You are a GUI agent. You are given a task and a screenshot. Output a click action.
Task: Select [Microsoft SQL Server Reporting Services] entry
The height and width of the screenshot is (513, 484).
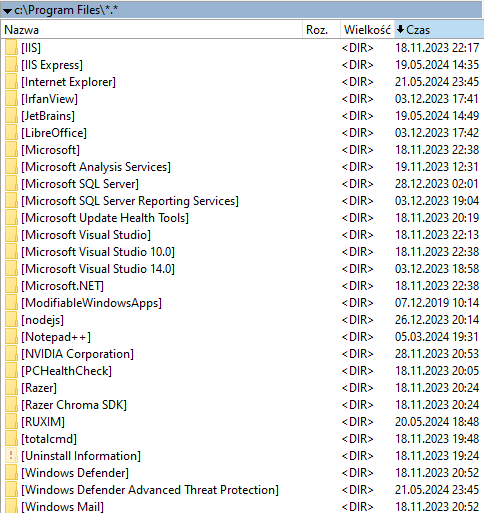130,201
